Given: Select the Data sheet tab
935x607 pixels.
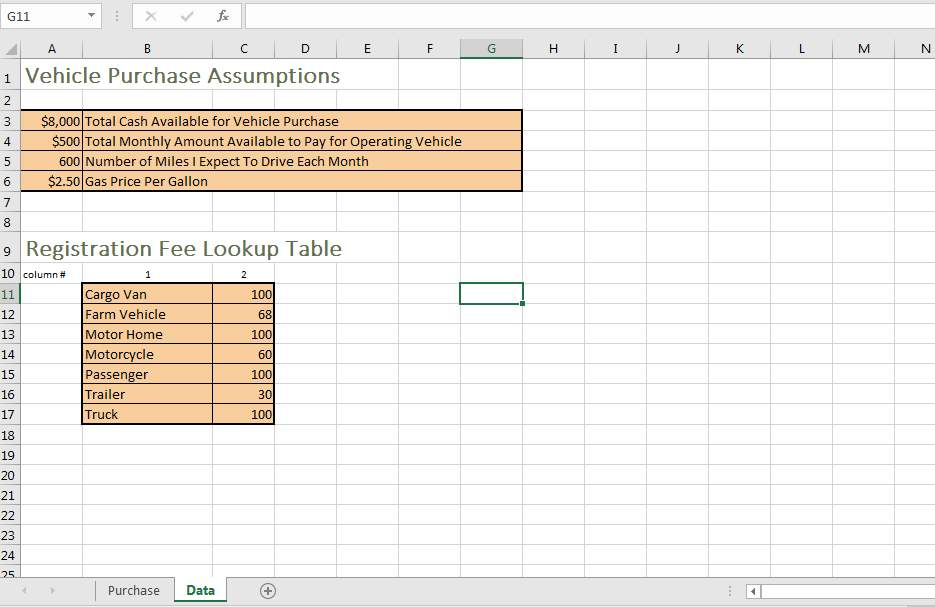Looking at the screenshot, I should point(199,590).
